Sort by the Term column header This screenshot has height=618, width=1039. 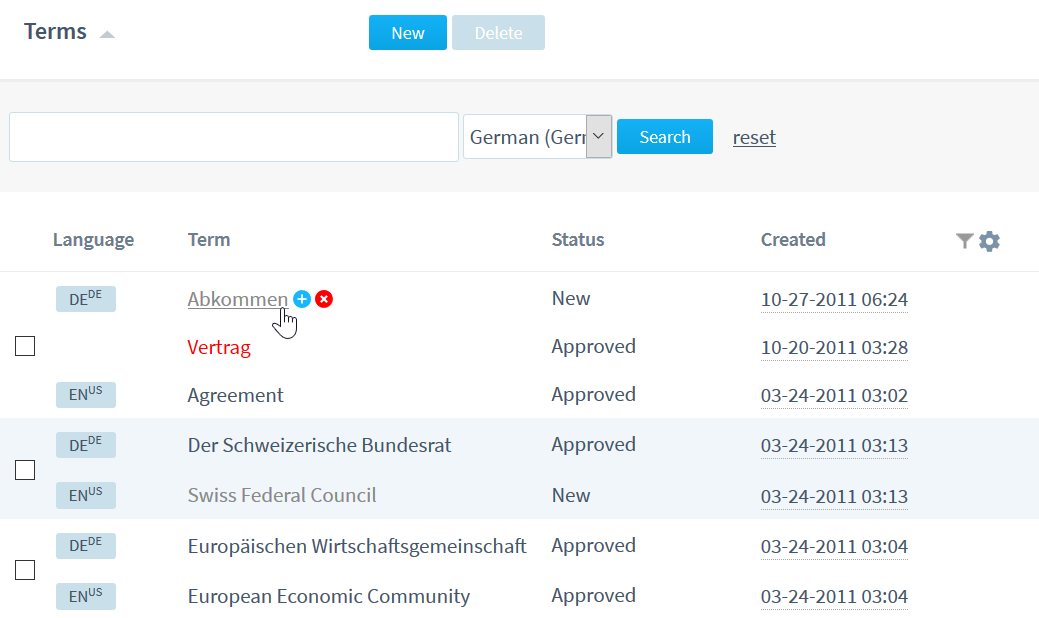[209, 240]
